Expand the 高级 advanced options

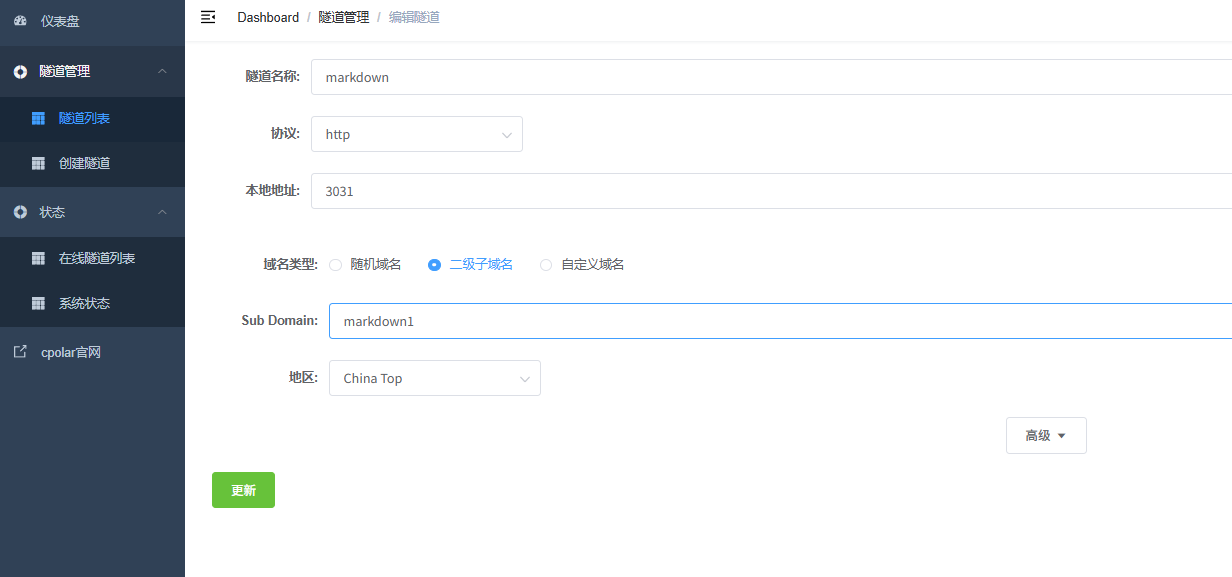[1045, 436]
